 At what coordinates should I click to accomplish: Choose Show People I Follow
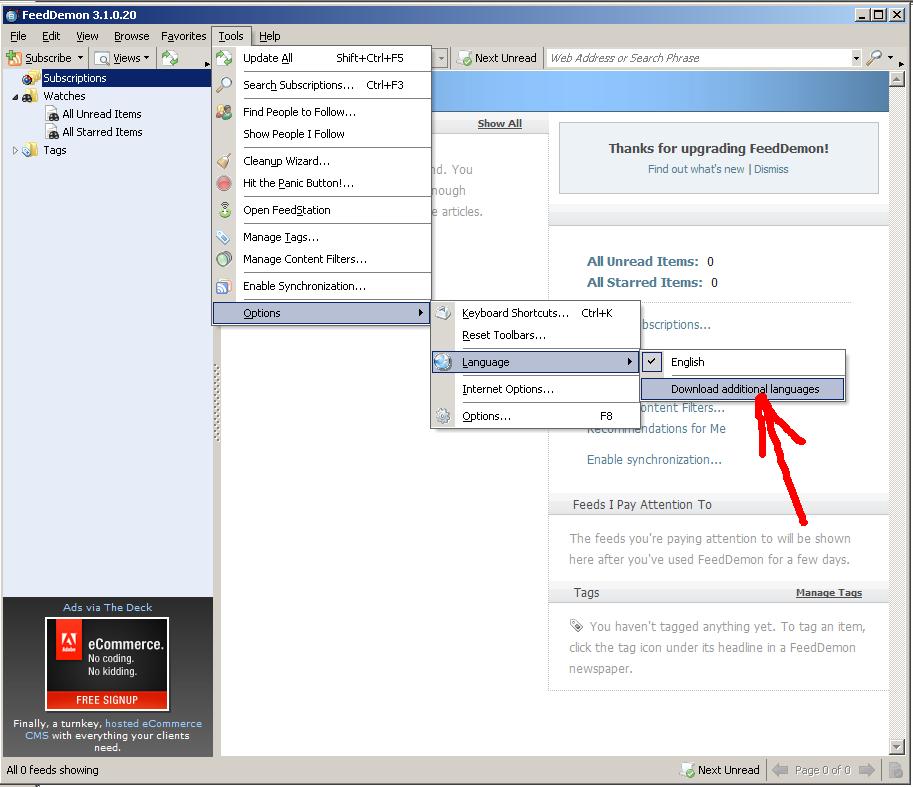click(x=321, y=134)
